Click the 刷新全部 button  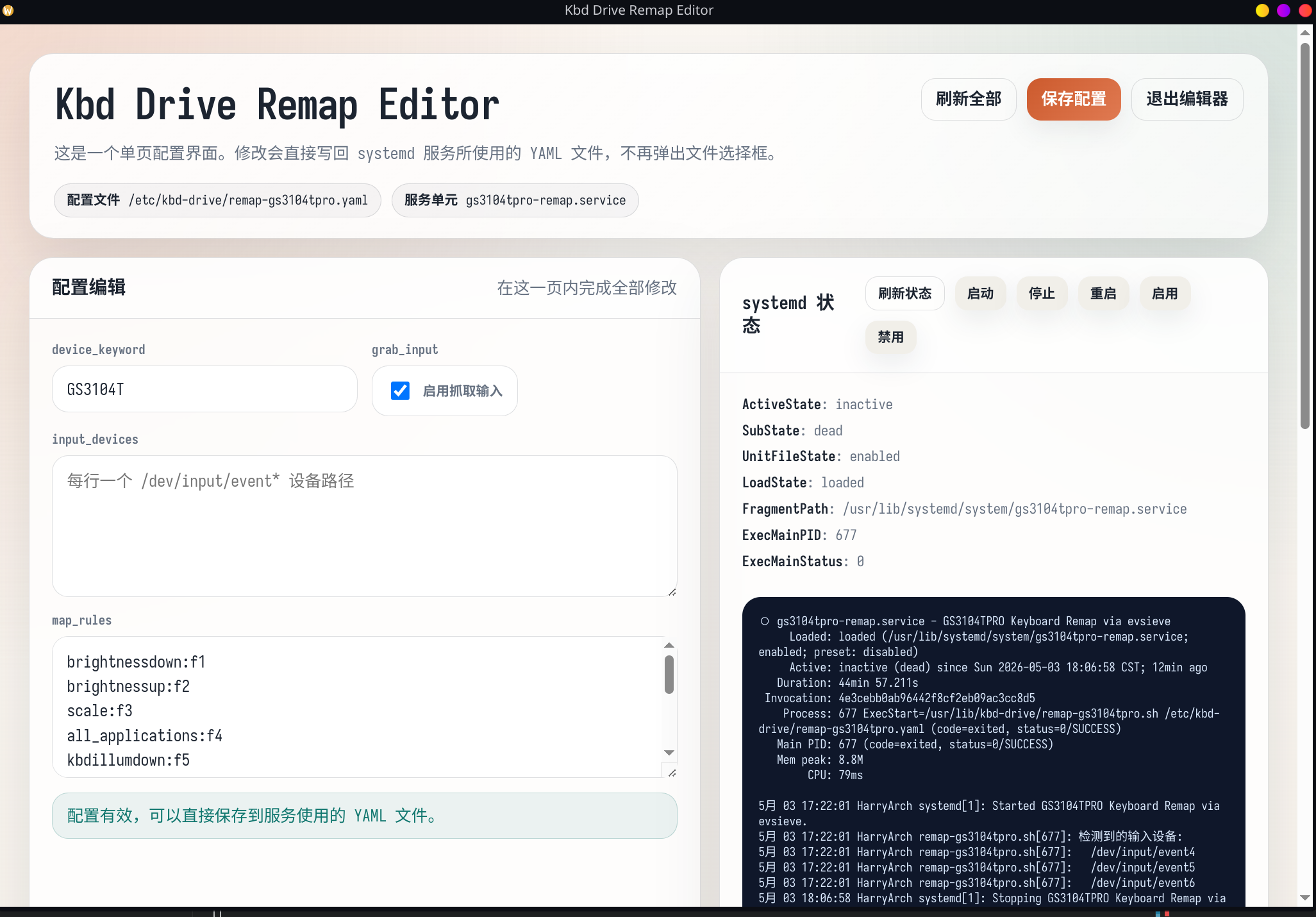(x=968, y=99)
